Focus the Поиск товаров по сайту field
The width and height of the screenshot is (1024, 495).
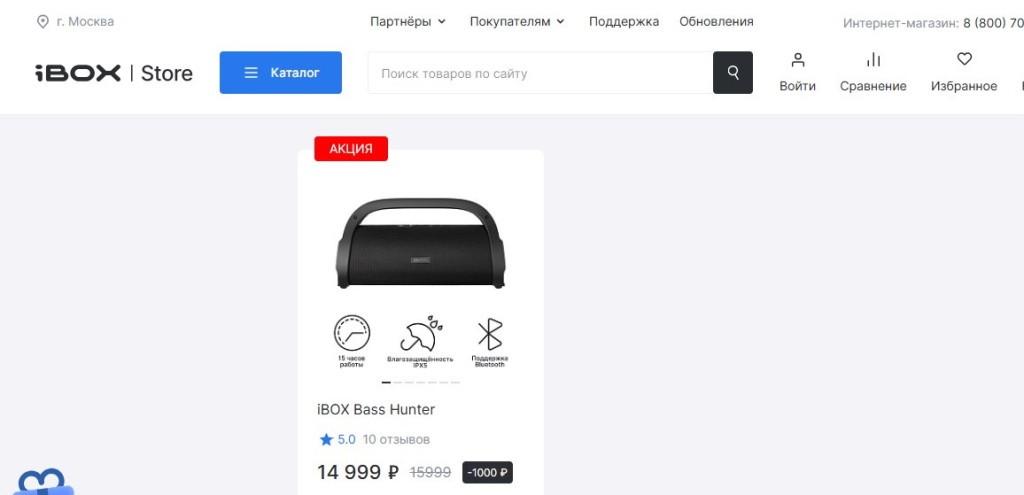coord(540,72)
